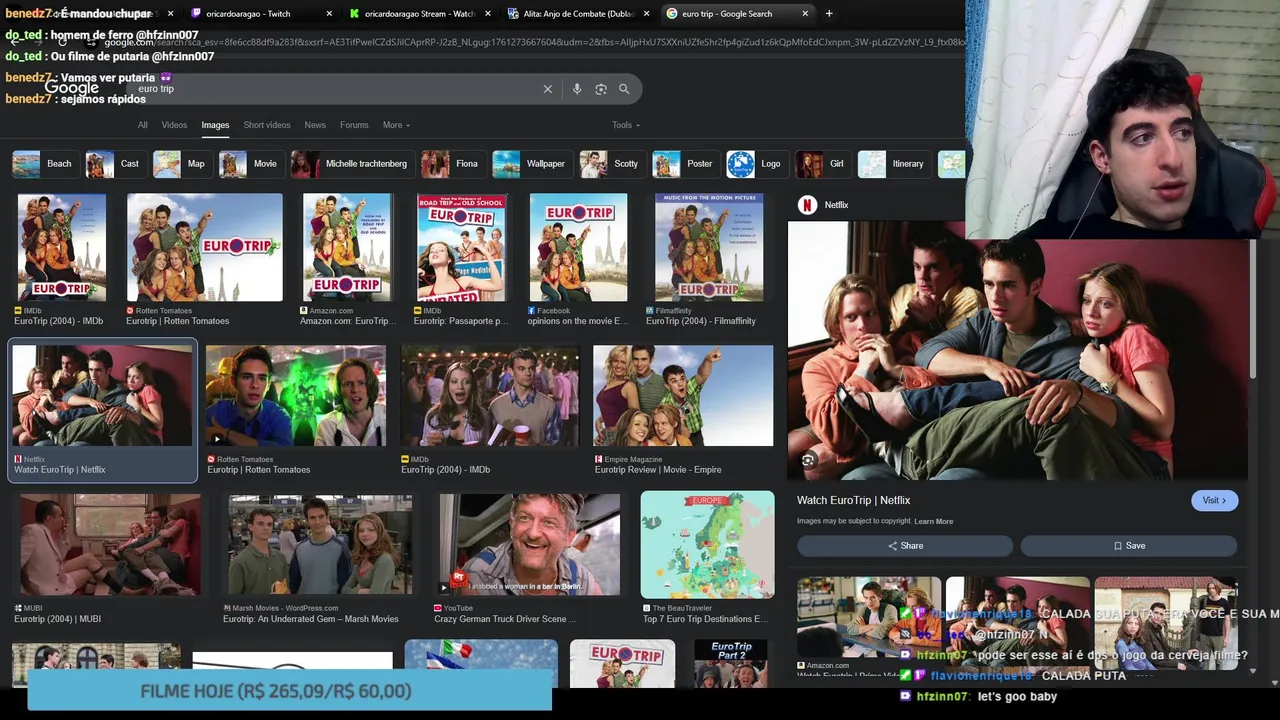Open the News search tab
Image resolution: width=1280 pixels, height=720 pixels.
[315, 125]
